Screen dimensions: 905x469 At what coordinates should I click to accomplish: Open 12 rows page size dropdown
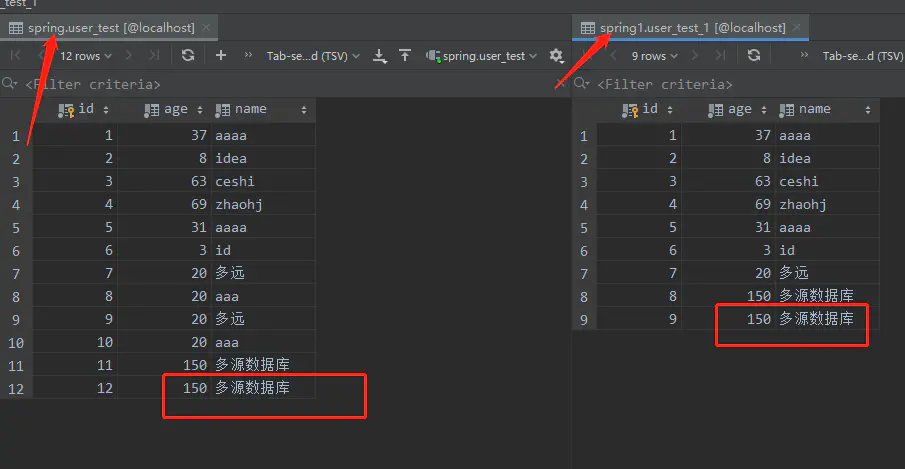[x=85, y=56]
